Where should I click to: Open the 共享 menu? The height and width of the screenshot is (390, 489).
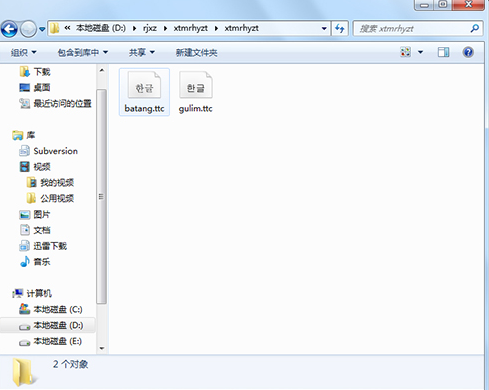coord(142,52)
